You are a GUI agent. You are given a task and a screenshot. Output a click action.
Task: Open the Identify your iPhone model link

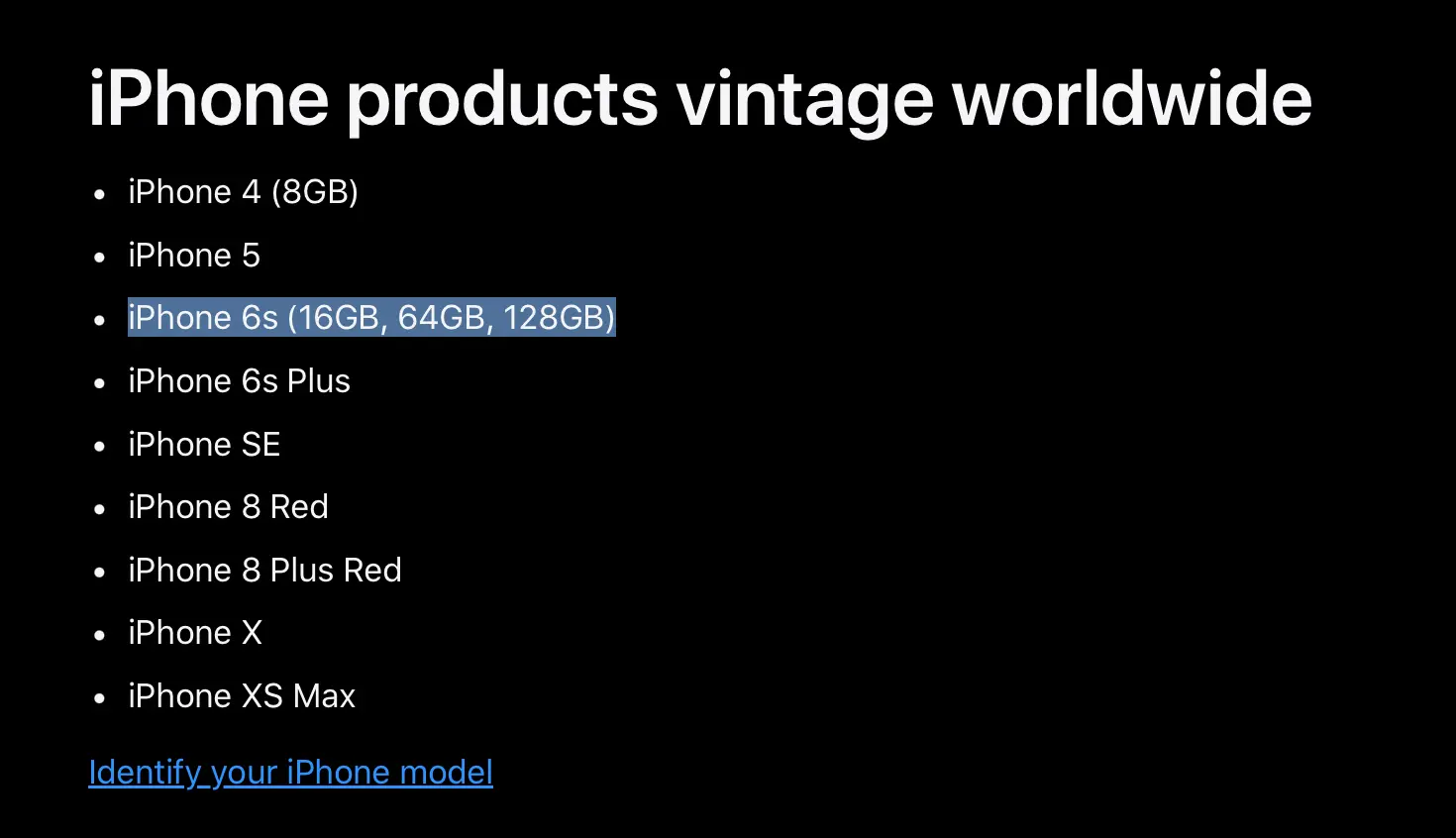click(290, 773)
